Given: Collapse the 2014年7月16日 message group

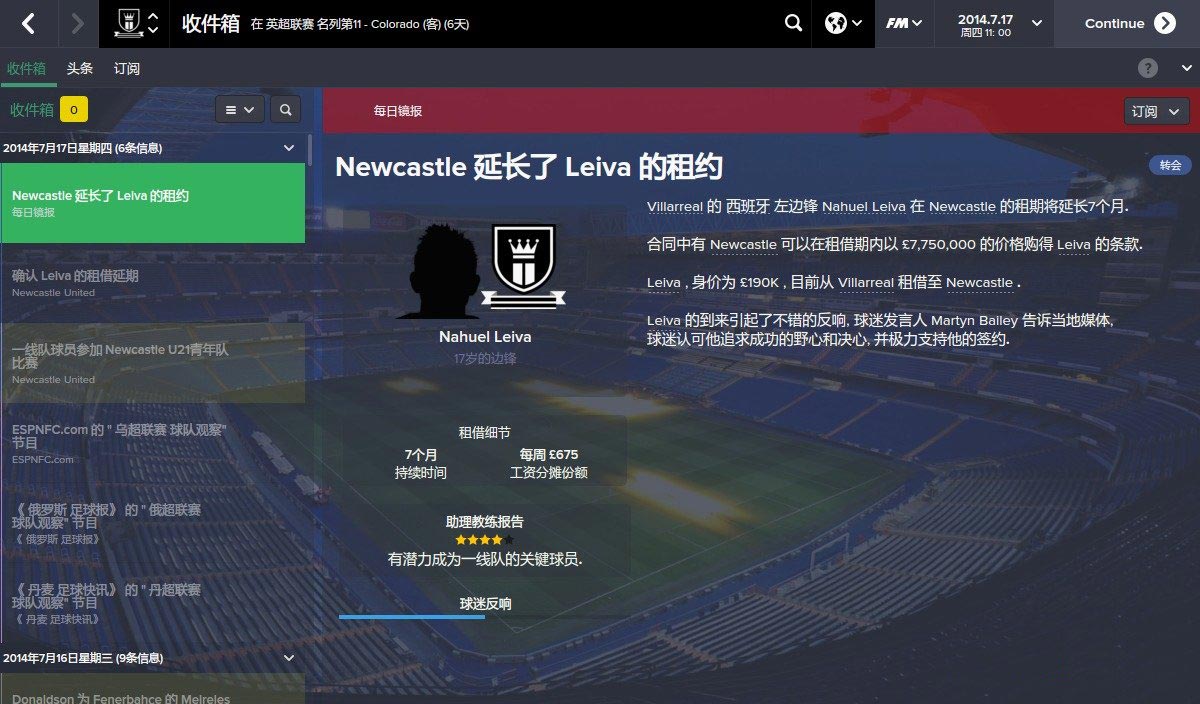Looking at the screenshot, I should [289, 658].
